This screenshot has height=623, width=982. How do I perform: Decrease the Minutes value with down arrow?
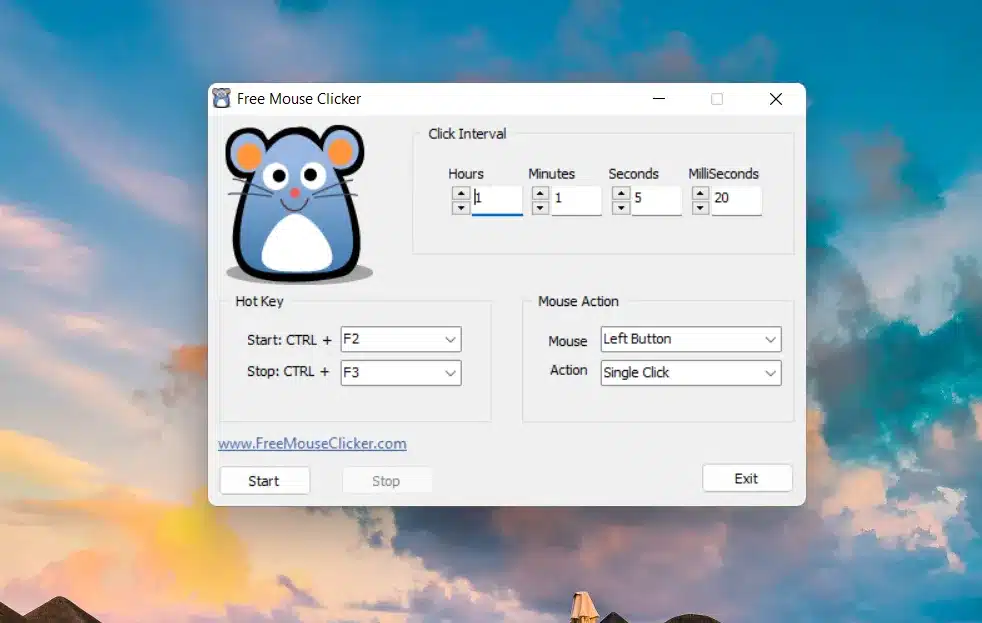tap(540, 207)
